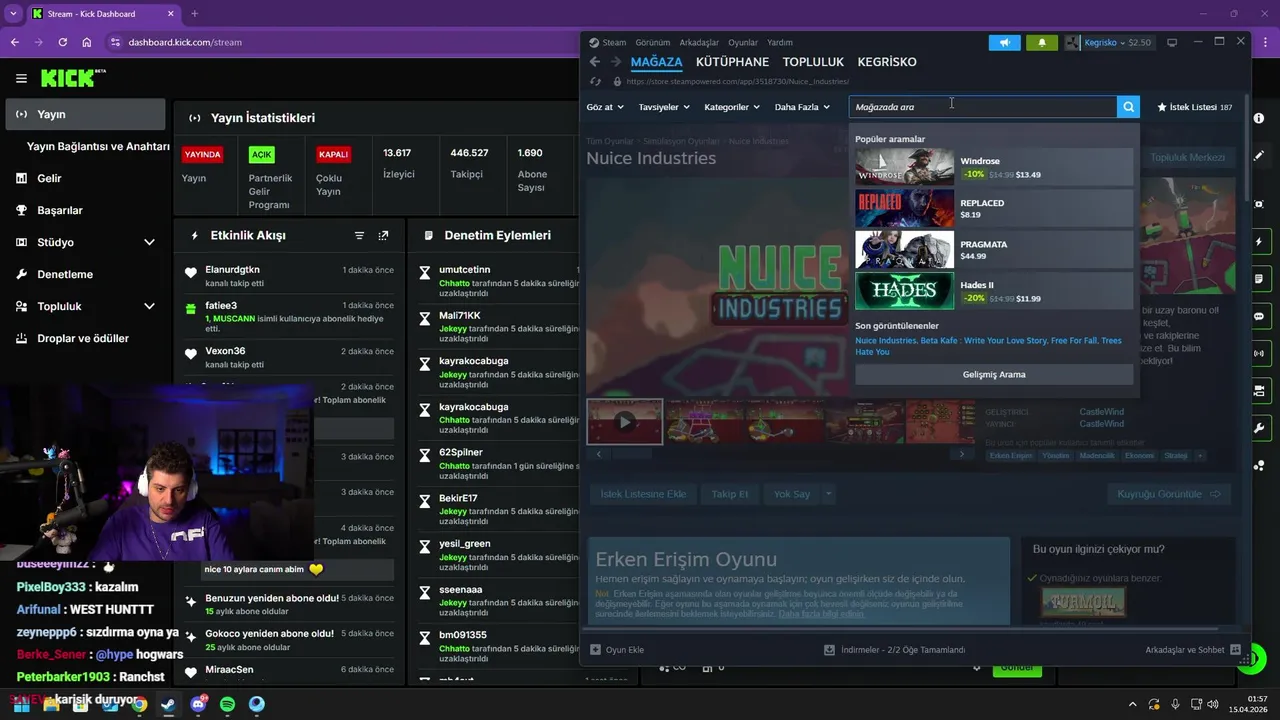Open the KÜTÜPHANE tab in Steam
The height and width of the screenshot is (720, 1280).
coord(732,62)
